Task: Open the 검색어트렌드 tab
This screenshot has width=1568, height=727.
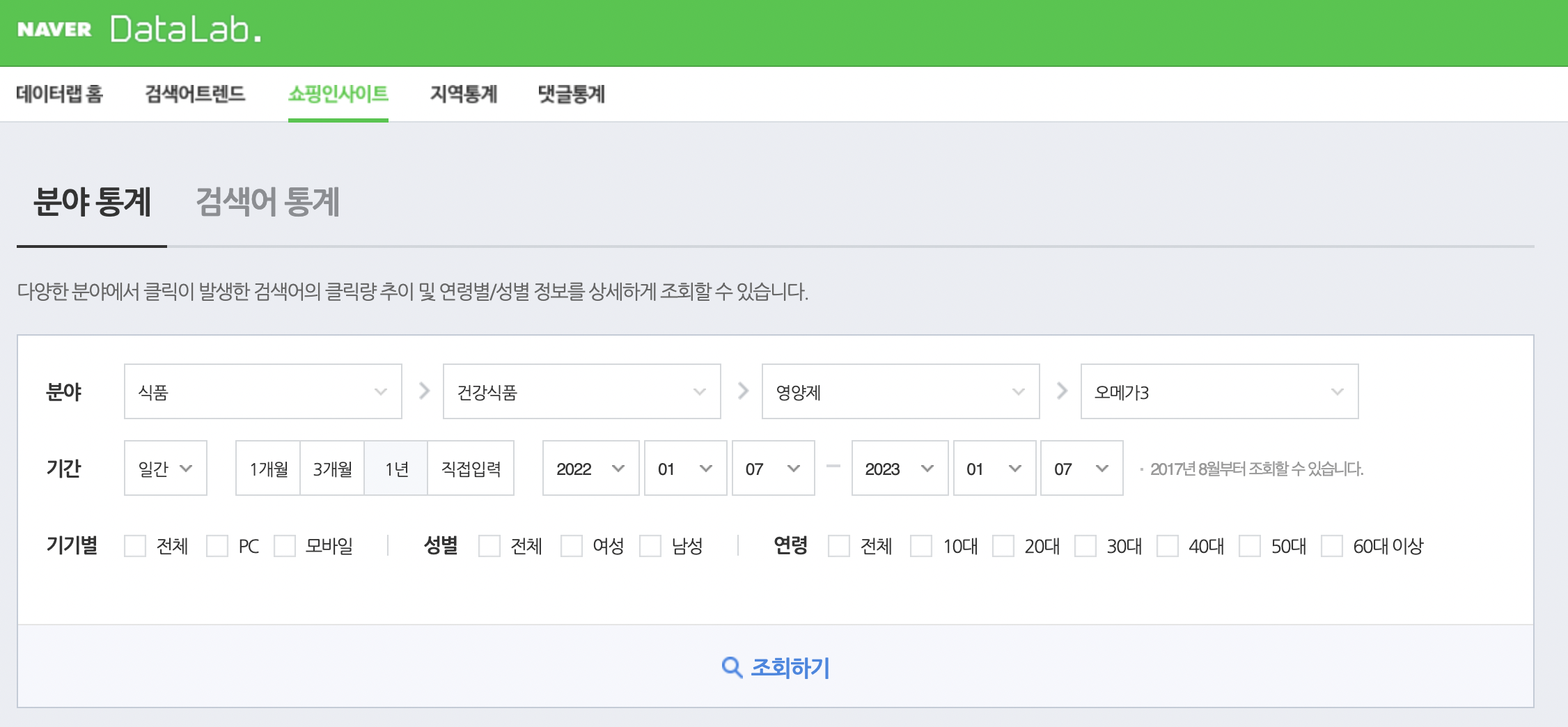Action: [195, 93]
